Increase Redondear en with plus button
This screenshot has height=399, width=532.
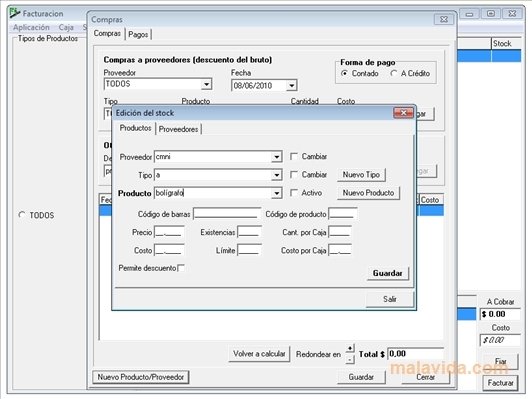pyautogui.click(x=350, y=348)
